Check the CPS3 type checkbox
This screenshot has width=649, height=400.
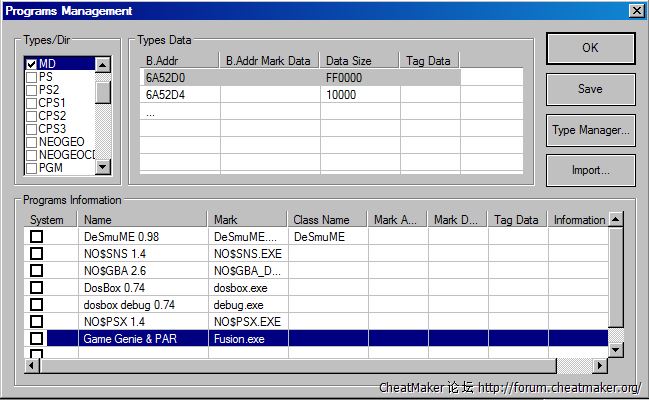(x=32, y=129)
